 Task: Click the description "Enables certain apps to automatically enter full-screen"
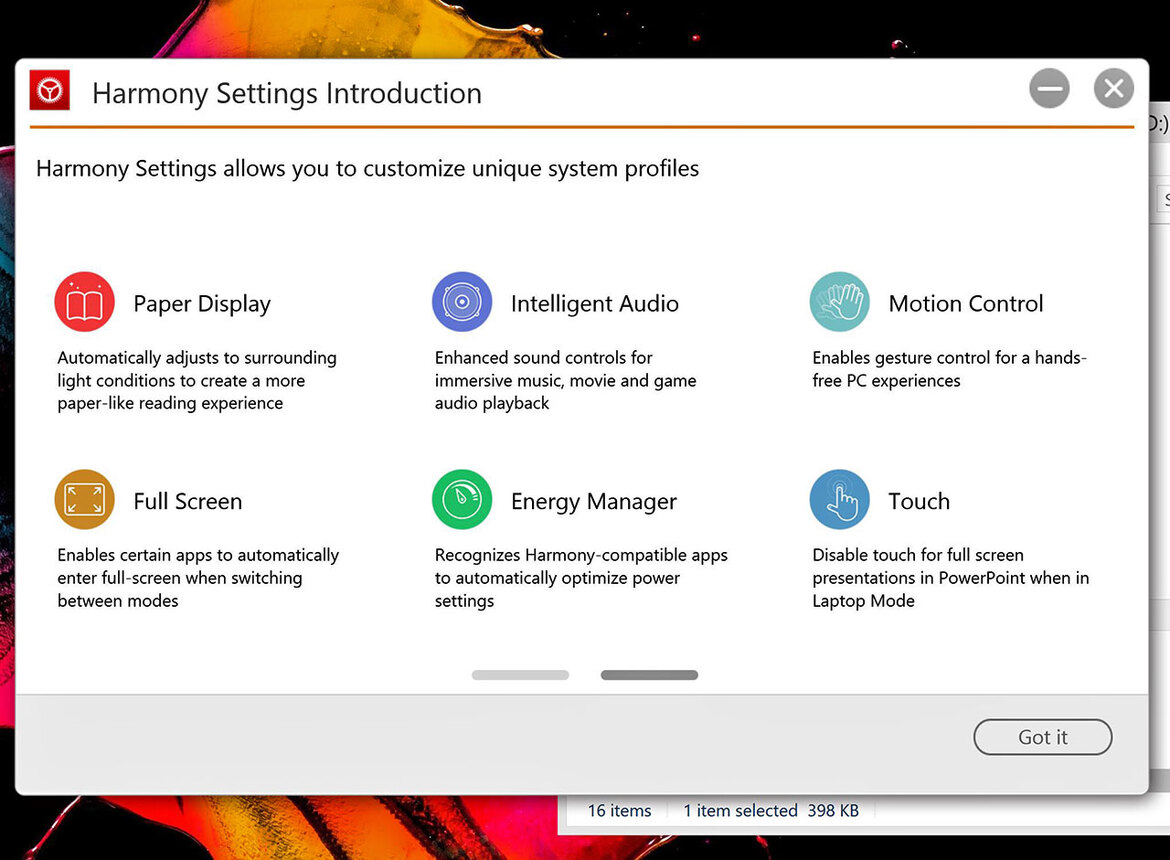coord(198,578)
